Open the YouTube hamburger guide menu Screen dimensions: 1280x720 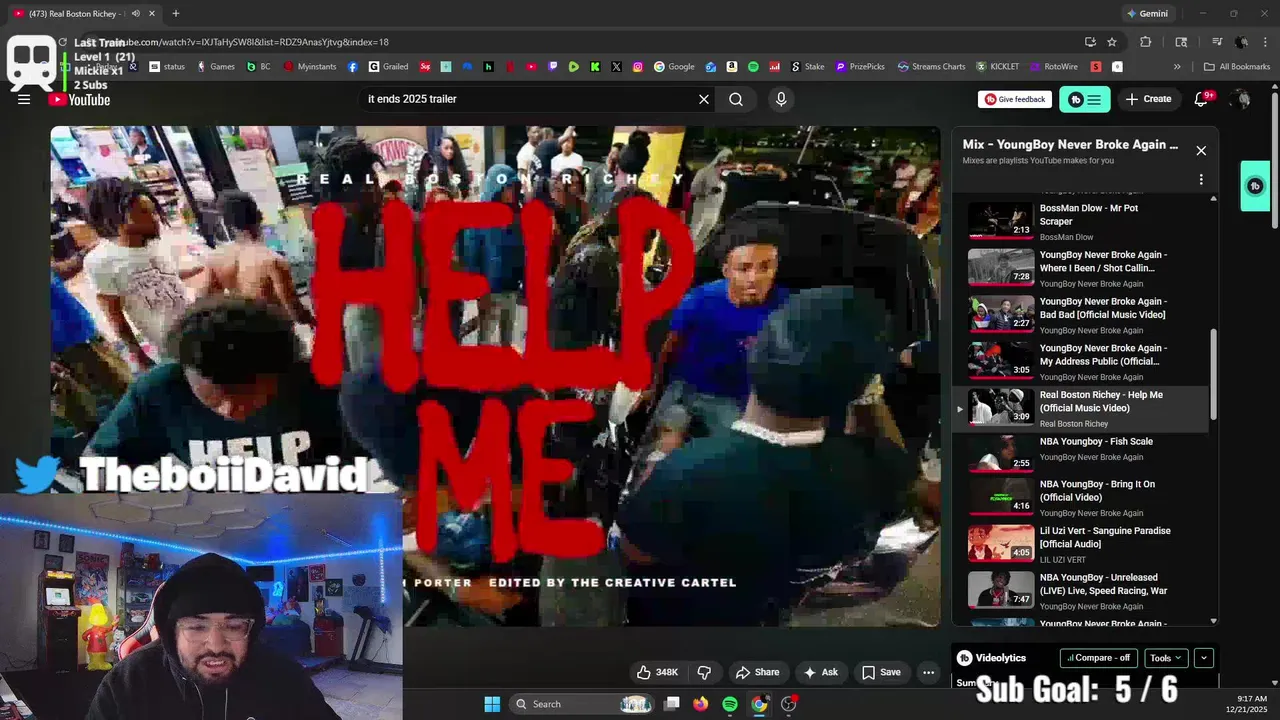click(x=24, y=99)
